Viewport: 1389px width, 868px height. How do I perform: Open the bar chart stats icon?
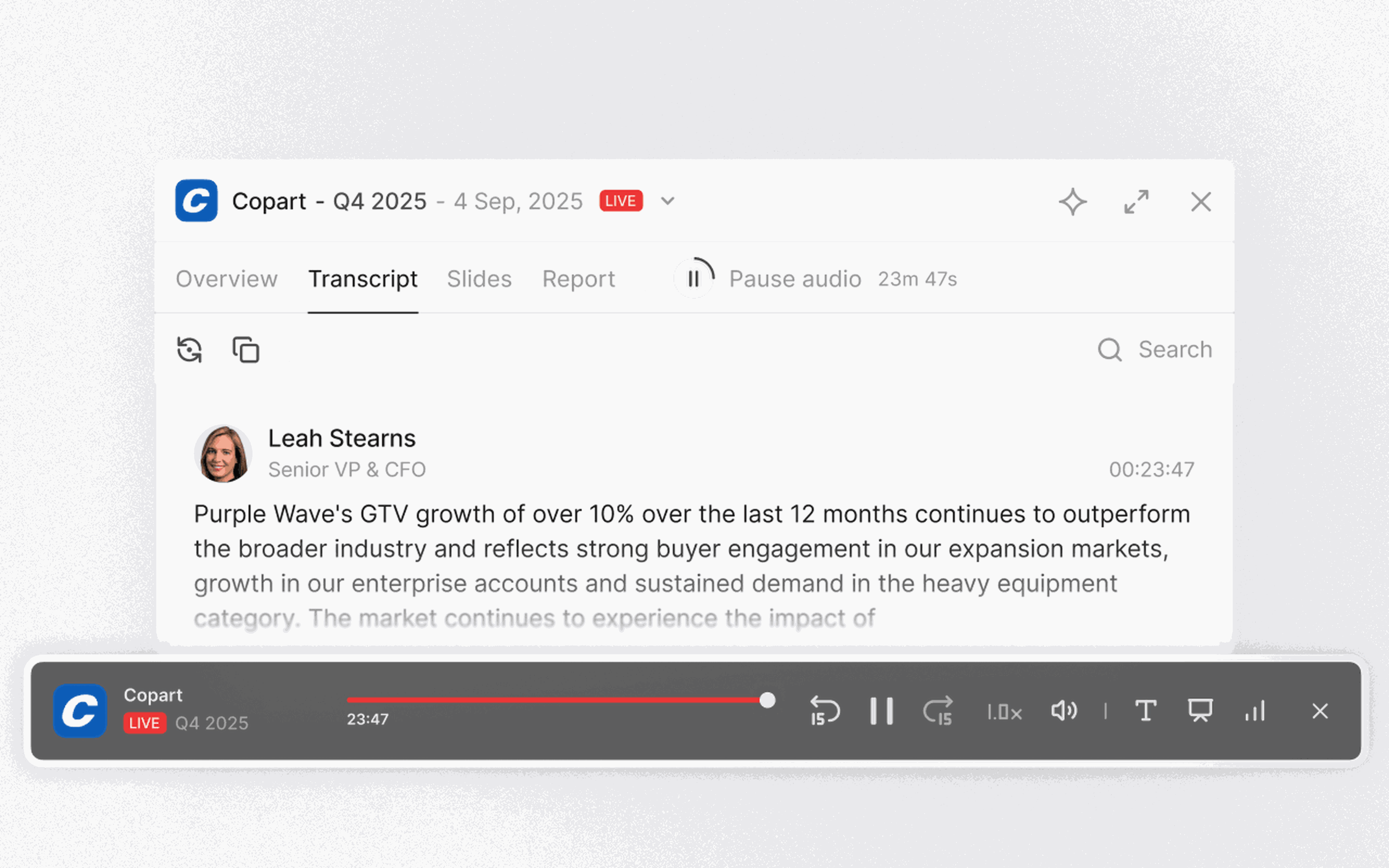1255,711
